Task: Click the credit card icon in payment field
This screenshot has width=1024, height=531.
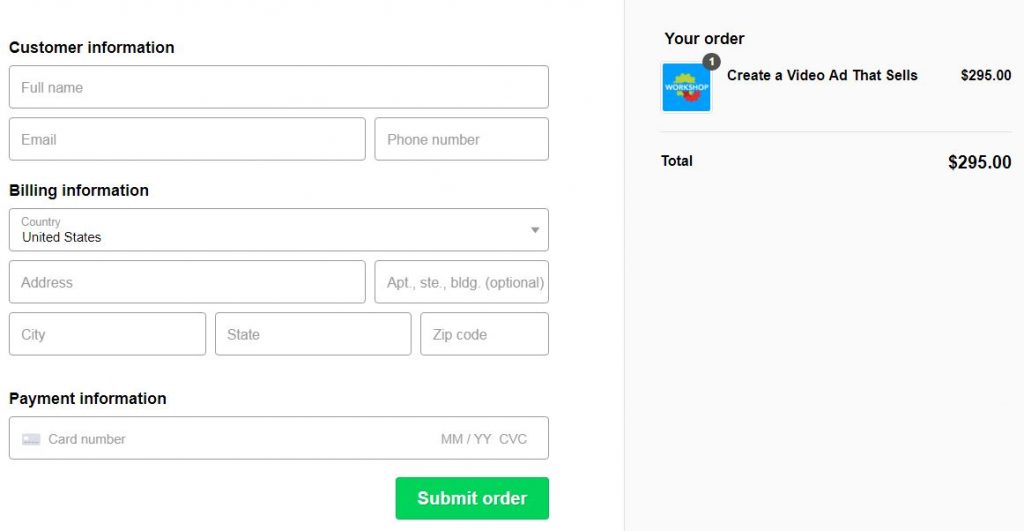Action: 31,439
